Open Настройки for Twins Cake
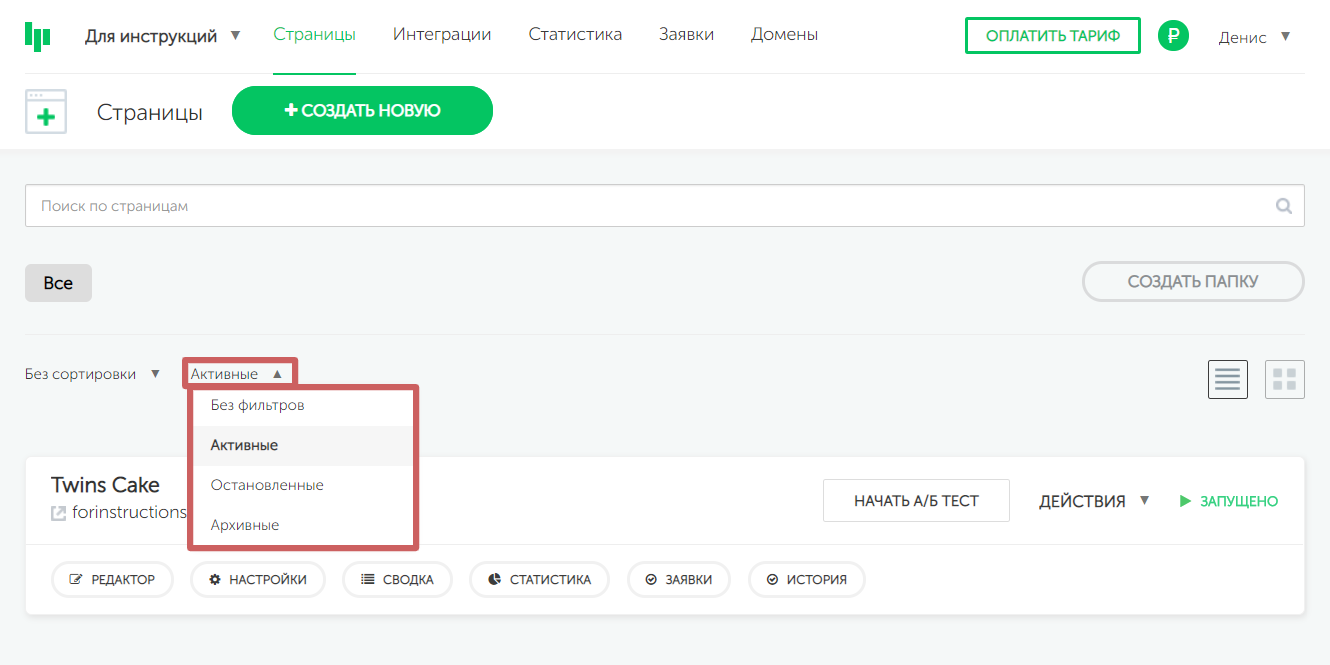Image resolution: width=1330 pixels, height=665 pixels. [x=258, y=579]
